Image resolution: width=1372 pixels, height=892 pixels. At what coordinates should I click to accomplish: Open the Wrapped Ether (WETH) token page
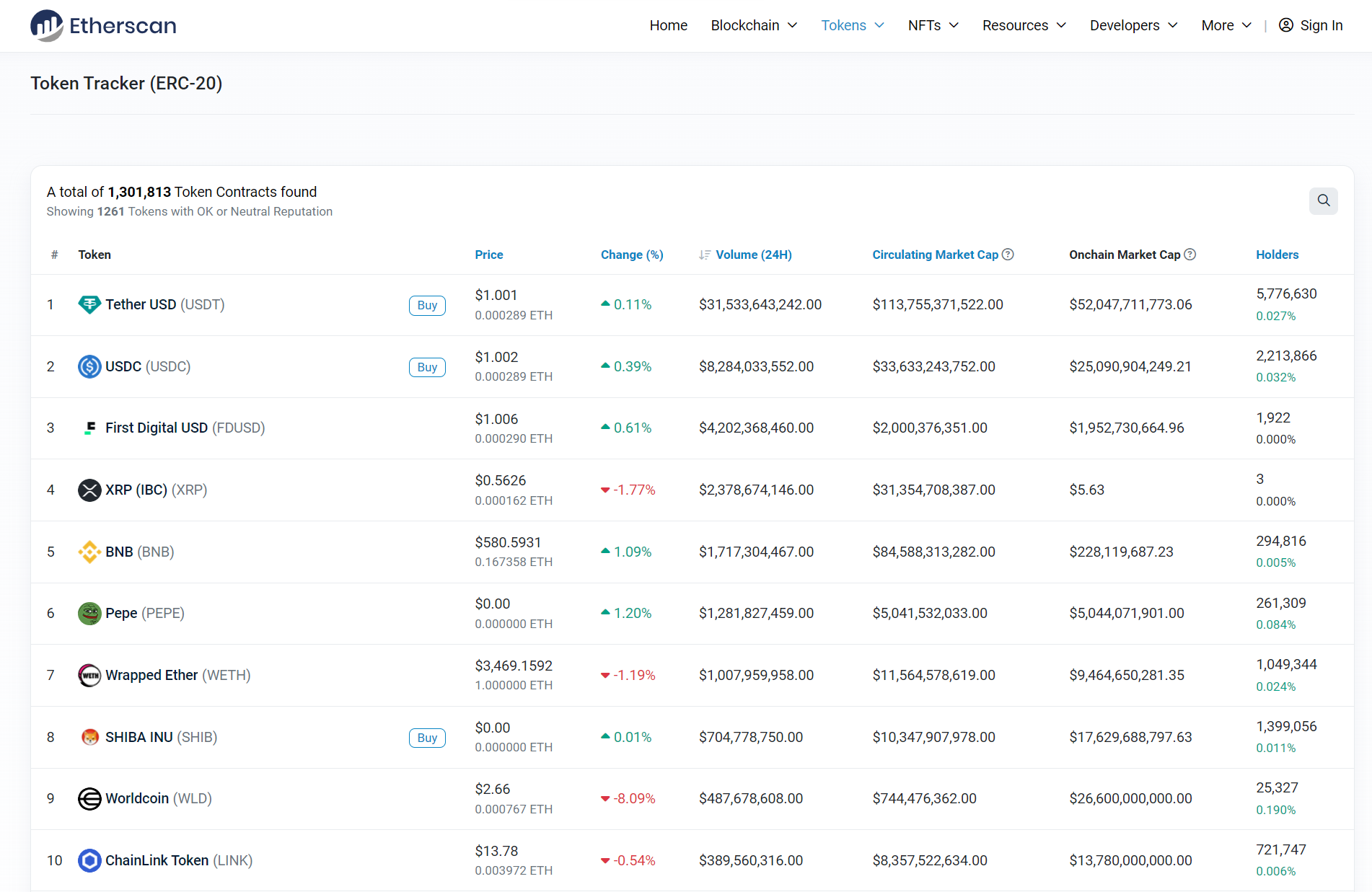point(178,676)
